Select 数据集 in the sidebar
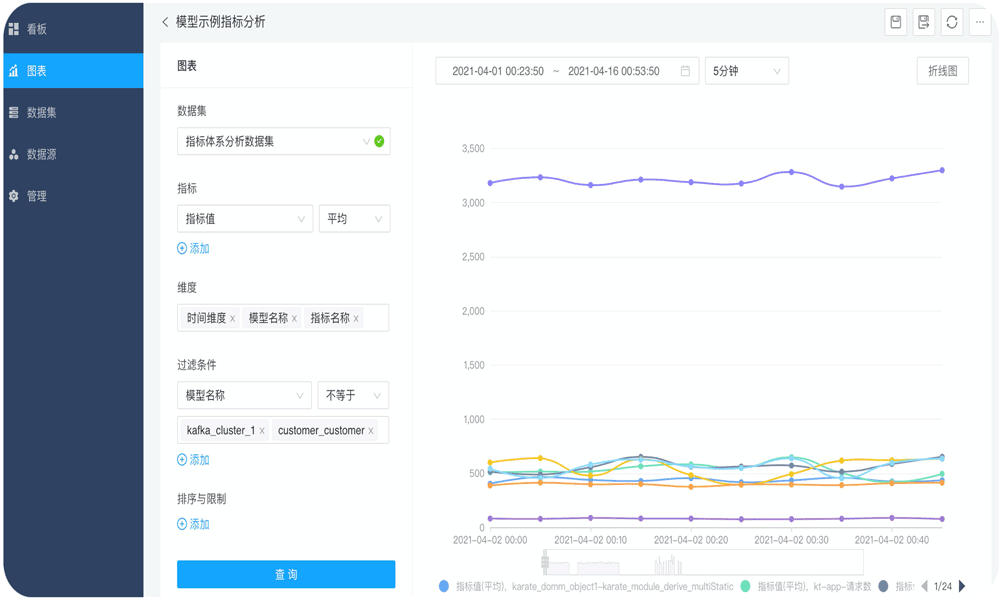This screenshot has height=600, width=1000. 40,113
